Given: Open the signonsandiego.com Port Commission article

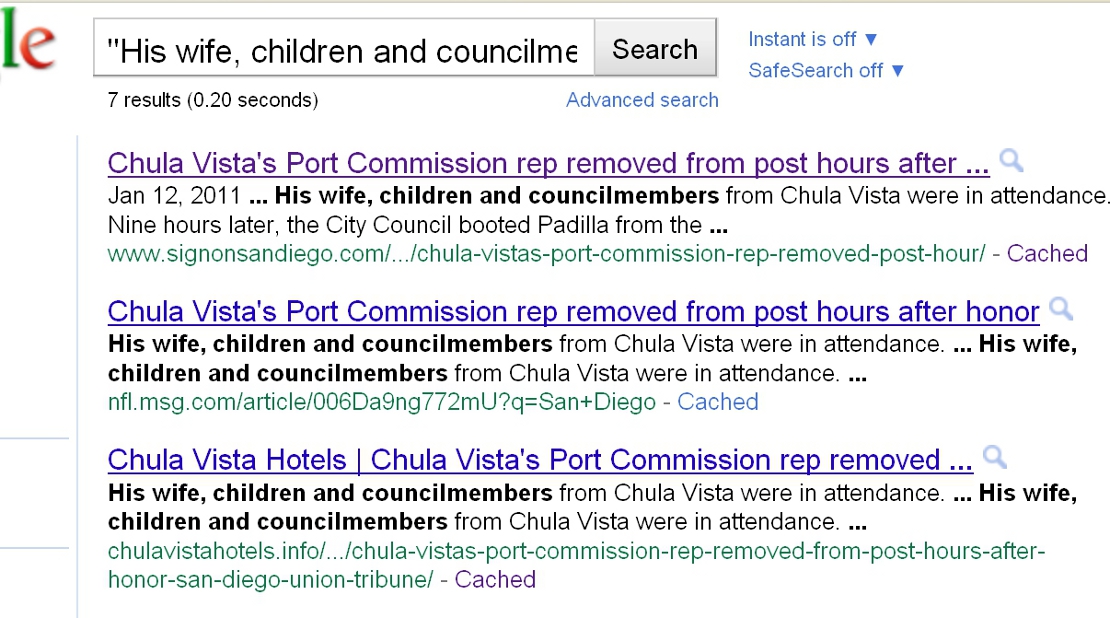Looking at the screenshot, I should [x=547, y=162].
